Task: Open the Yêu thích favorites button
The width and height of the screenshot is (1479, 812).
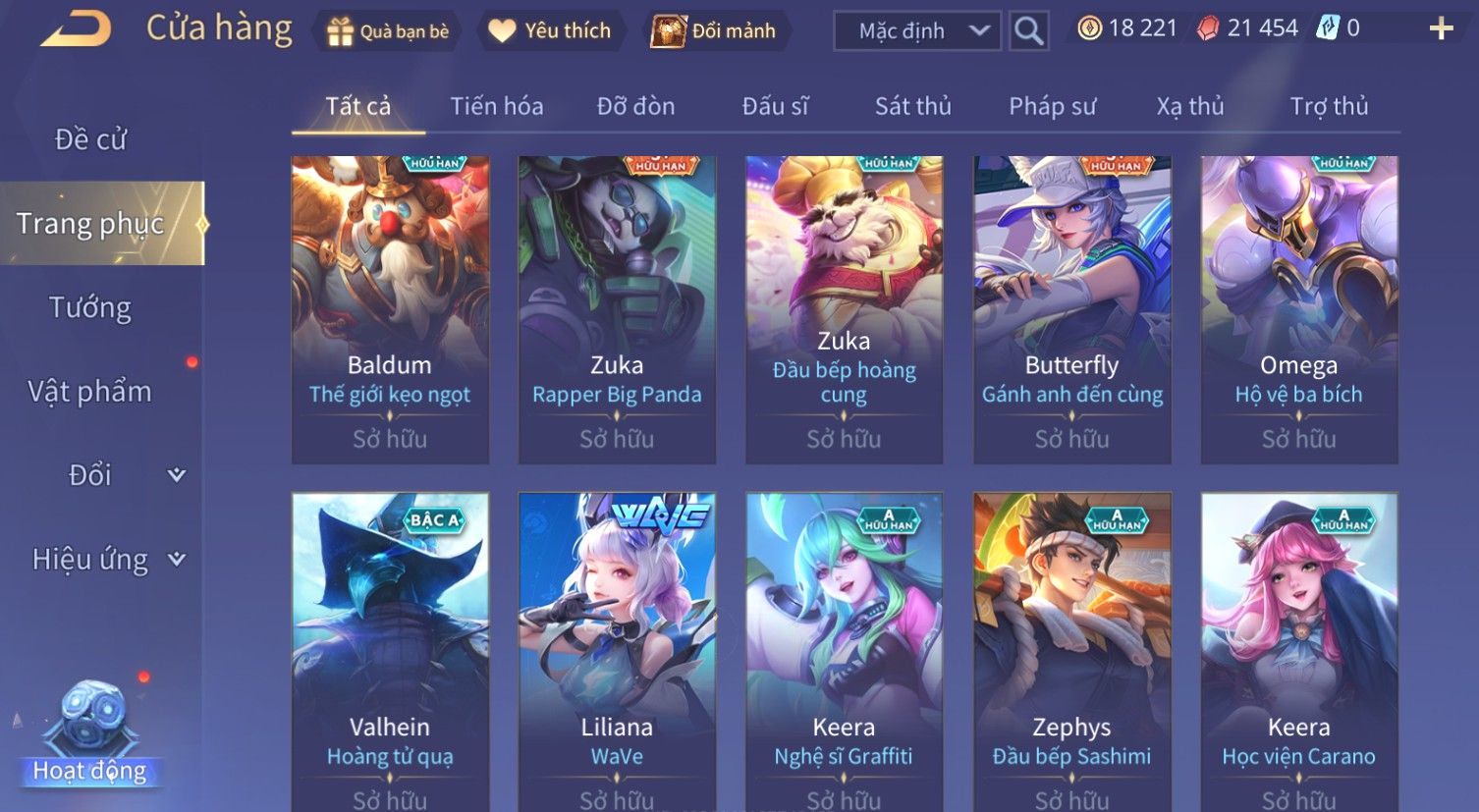Action: point(550,31)
